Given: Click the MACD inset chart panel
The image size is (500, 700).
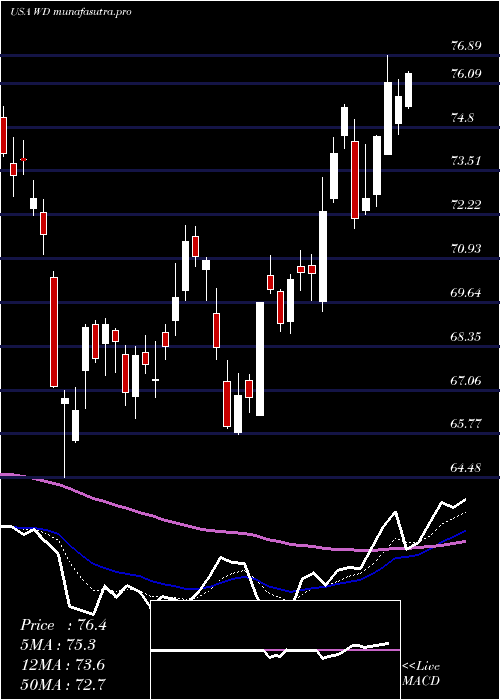Looking at the screenshot, I should (x=275, y=650).
